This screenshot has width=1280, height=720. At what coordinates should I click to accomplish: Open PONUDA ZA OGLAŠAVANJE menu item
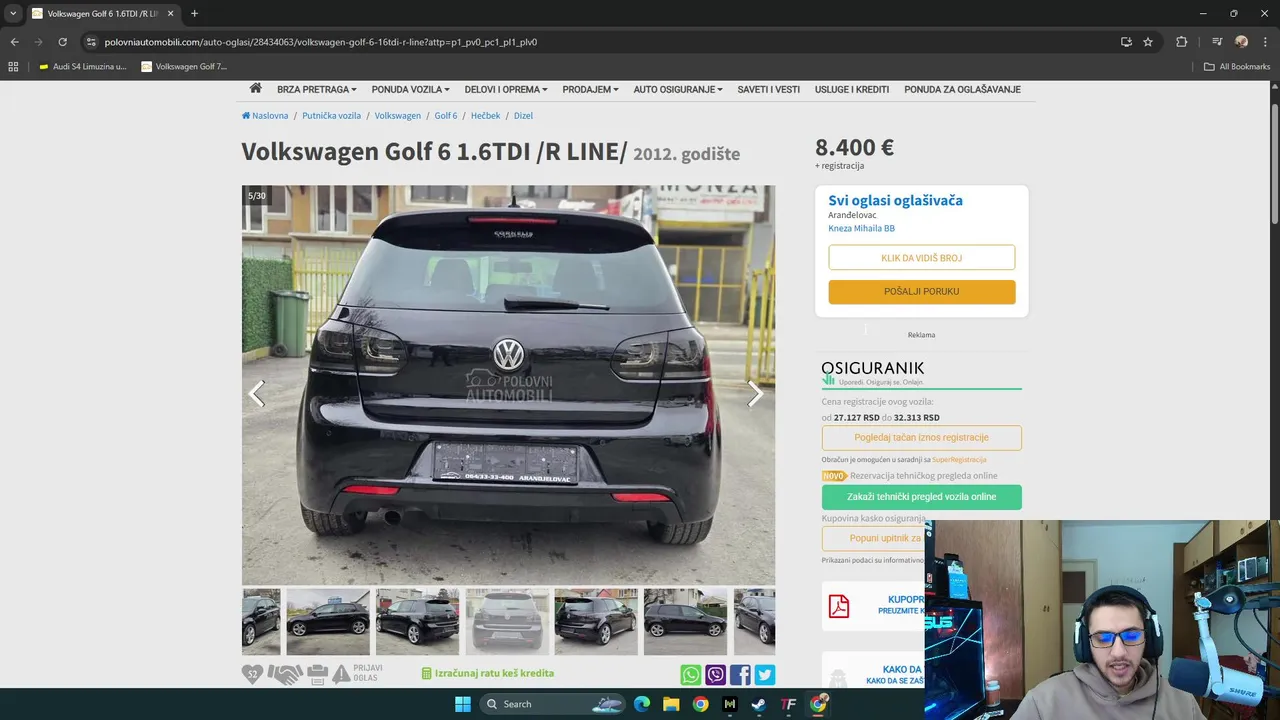pos(962,89)
